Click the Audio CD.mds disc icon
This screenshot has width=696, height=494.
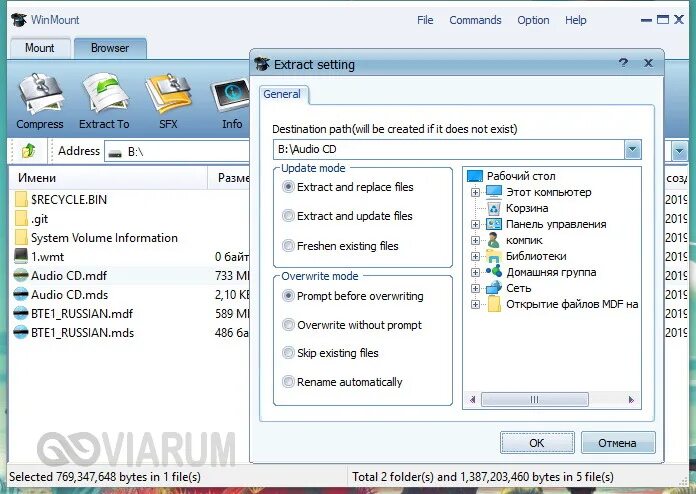point(21,294)
